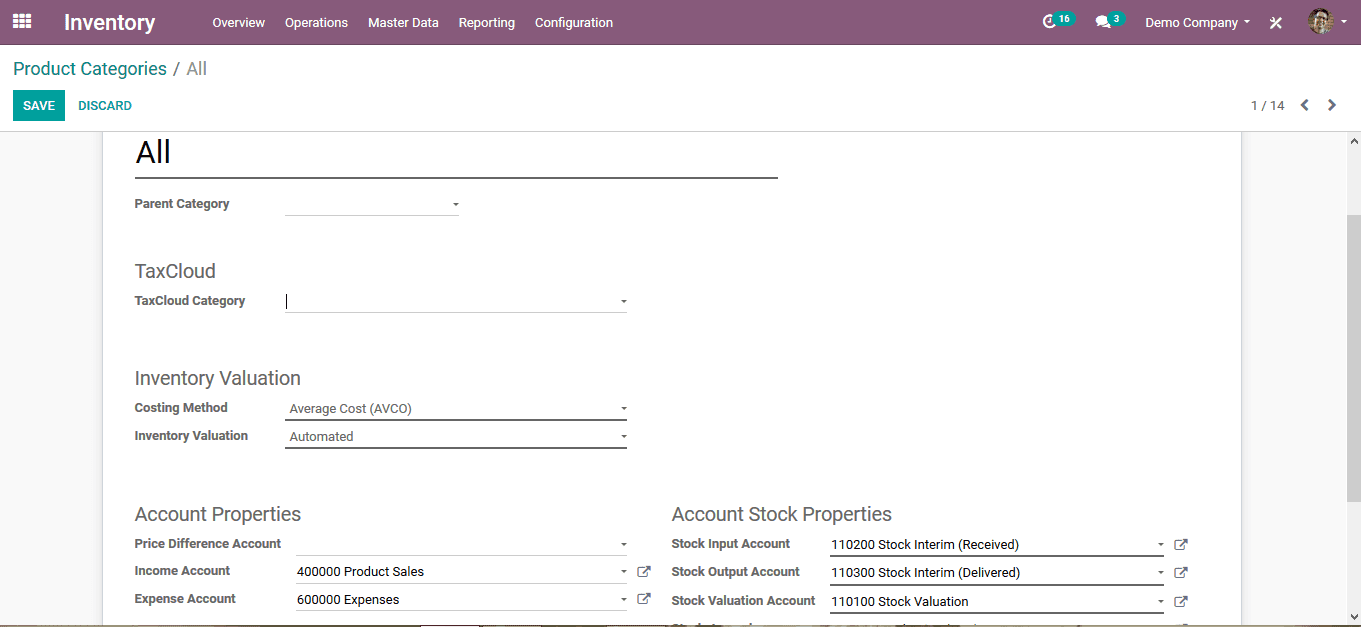Click the record pager '1 / 14'
Screen dimensions: 1361x627
(1267, 105)
